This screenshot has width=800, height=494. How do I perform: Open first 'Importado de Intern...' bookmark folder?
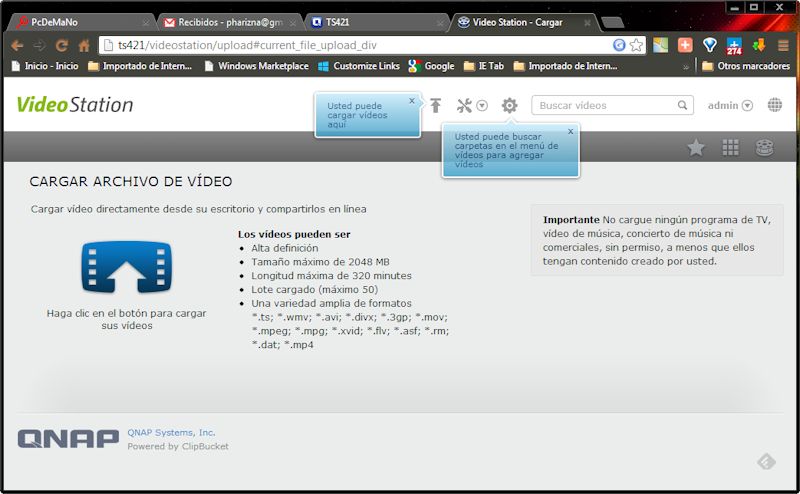pos(140,66)
